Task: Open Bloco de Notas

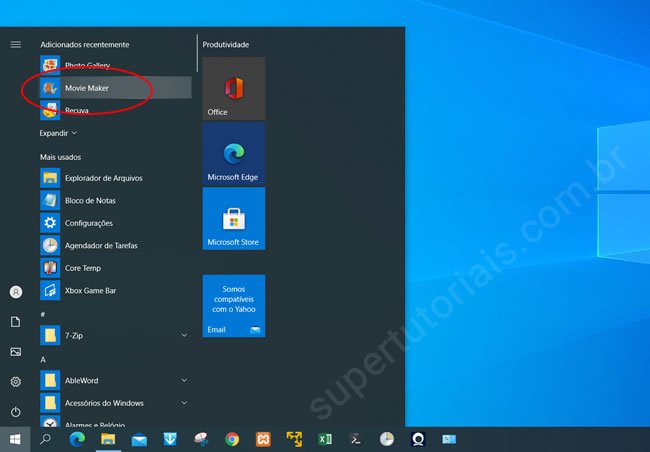Action: pos(88,201)
